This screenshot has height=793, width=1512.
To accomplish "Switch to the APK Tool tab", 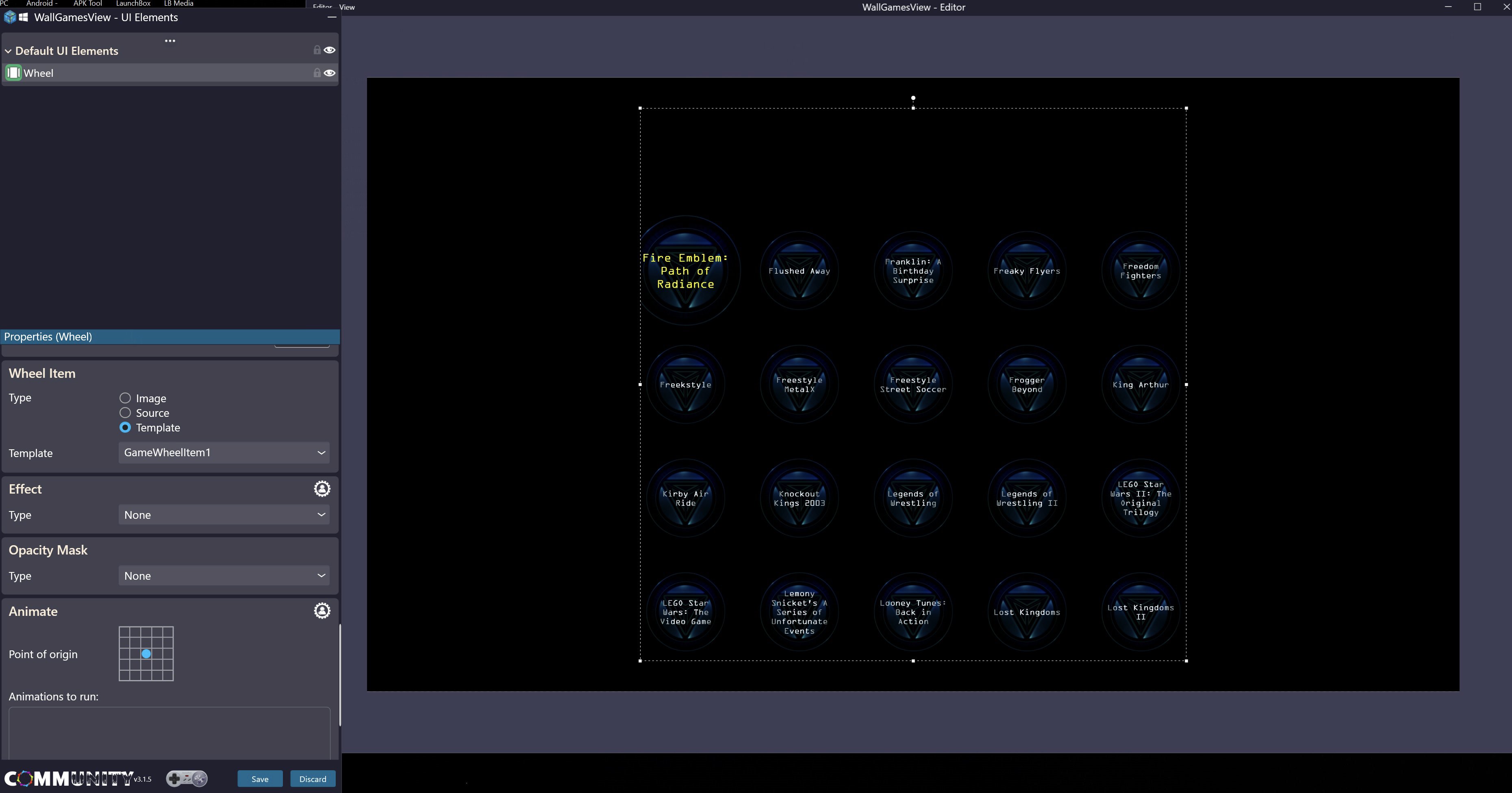I will [87, 4].
